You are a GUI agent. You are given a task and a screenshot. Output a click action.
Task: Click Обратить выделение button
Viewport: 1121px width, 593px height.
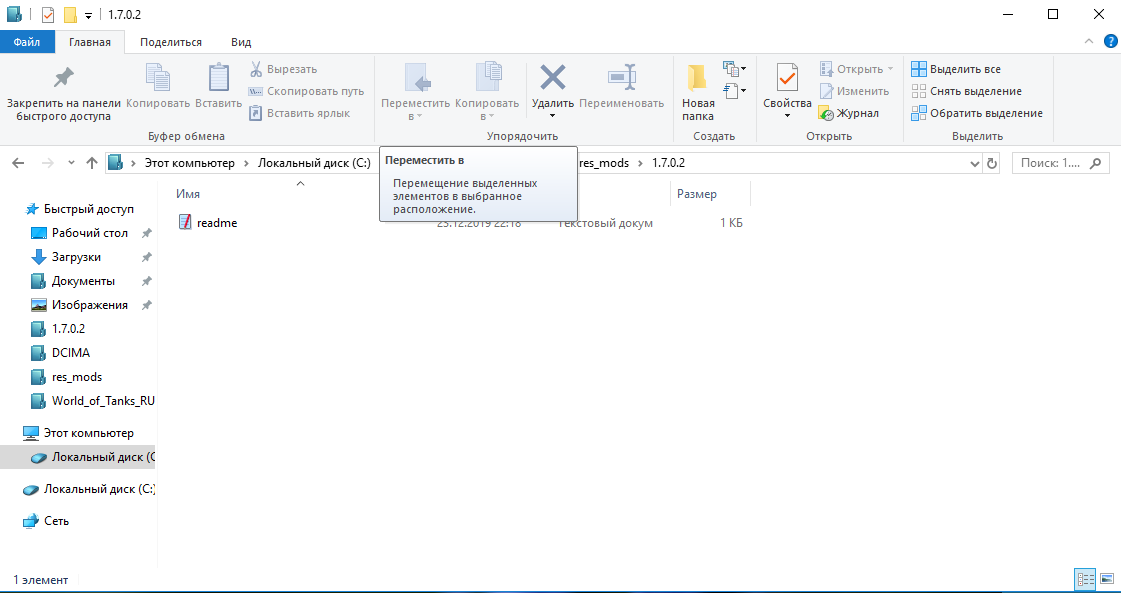976,113
